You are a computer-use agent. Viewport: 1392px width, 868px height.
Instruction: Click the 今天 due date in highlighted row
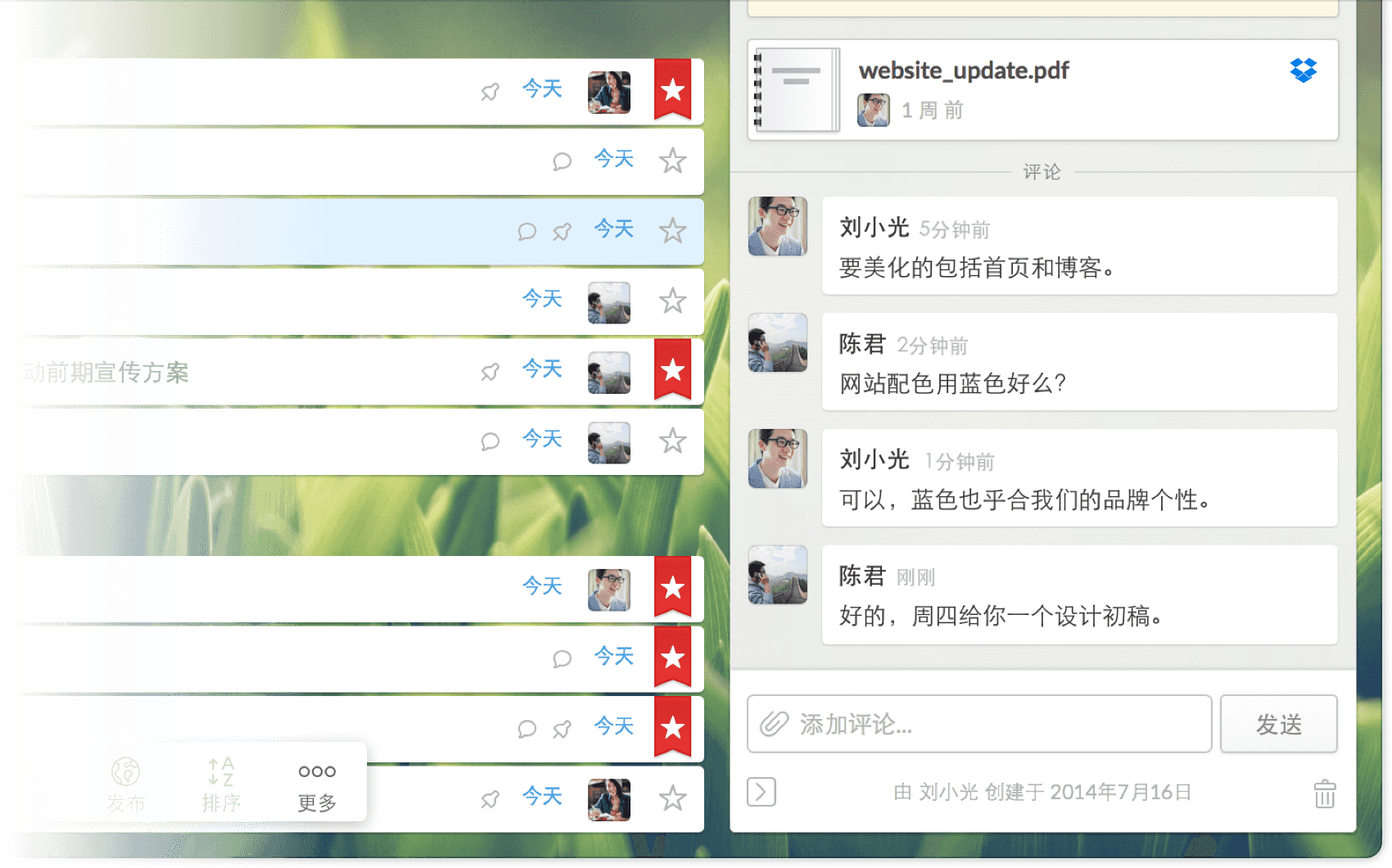(614, 228)
